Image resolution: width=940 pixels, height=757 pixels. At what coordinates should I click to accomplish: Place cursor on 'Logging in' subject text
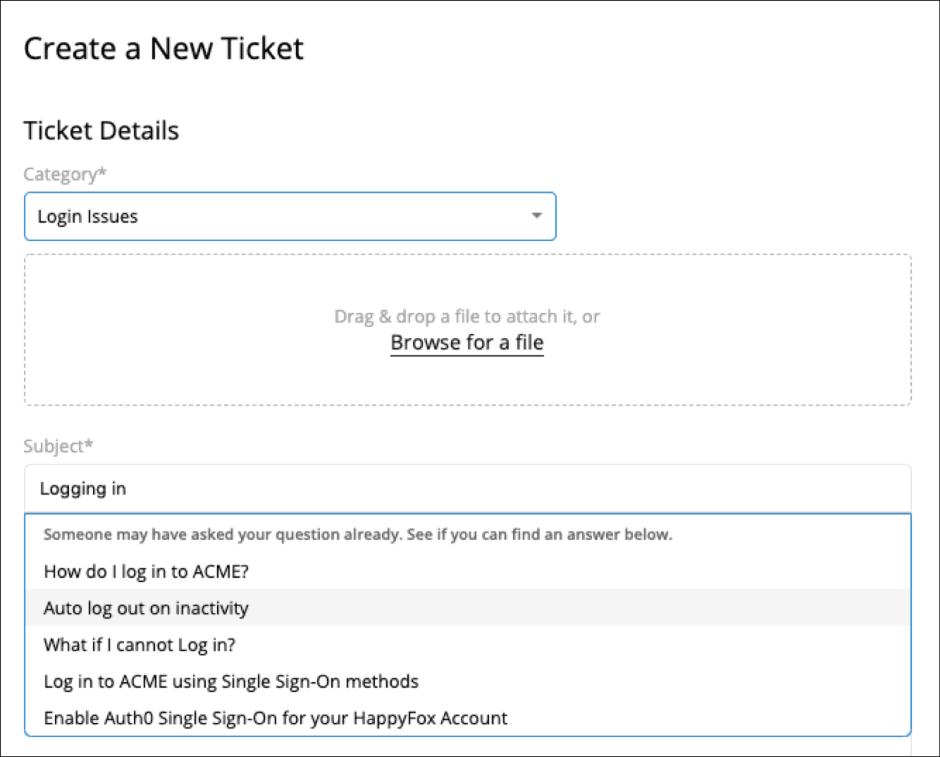[83, 489]
